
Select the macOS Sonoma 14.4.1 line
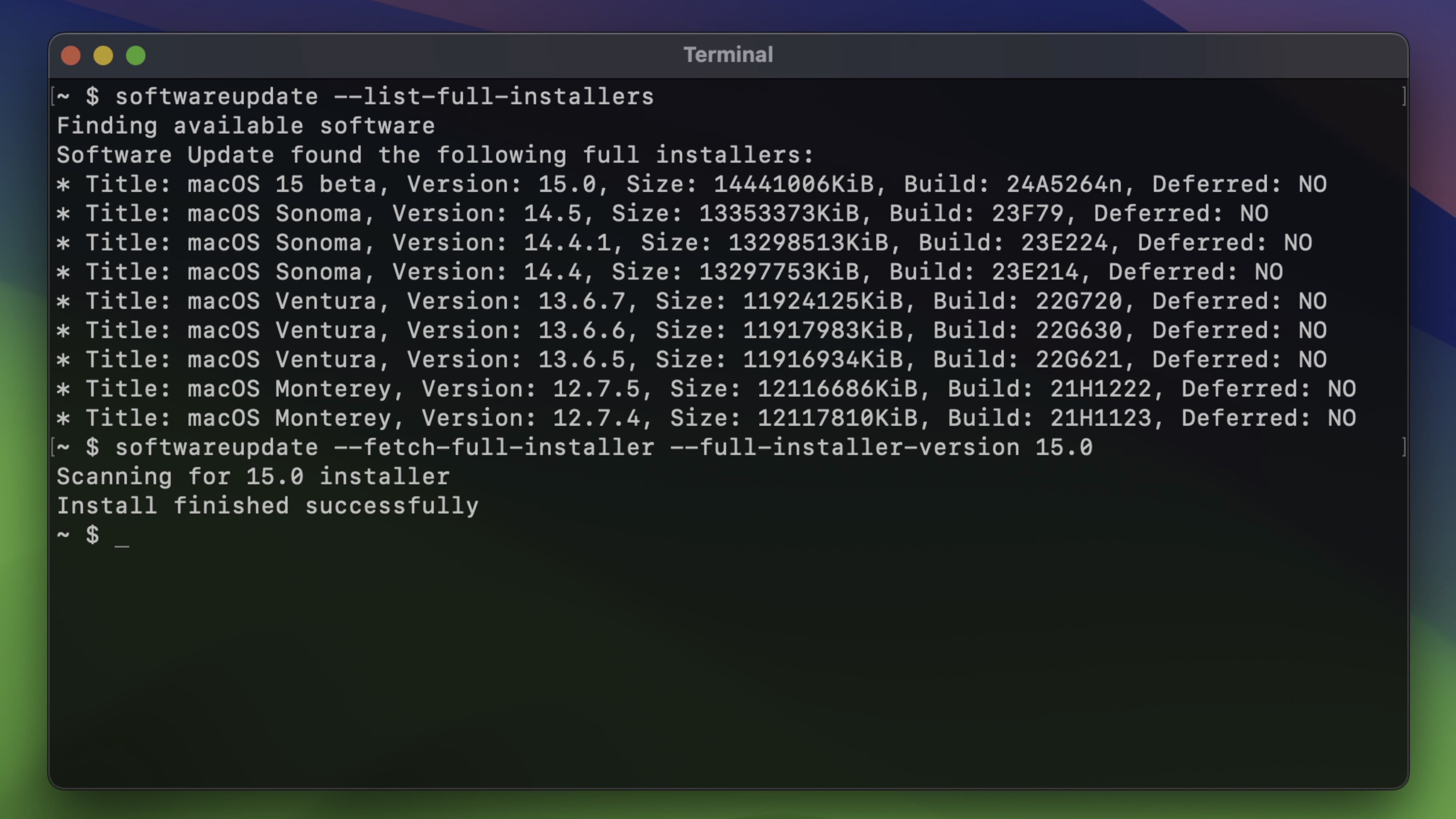click(x=684, y=243)
